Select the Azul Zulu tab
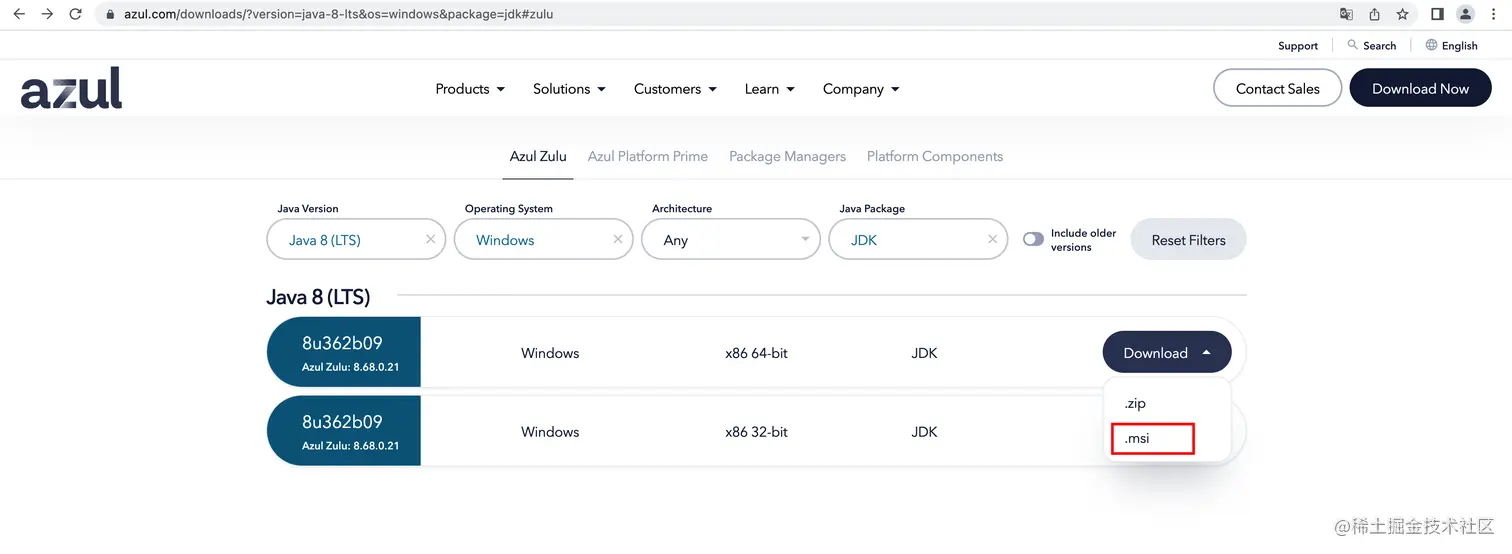 [x=538, y=157]
